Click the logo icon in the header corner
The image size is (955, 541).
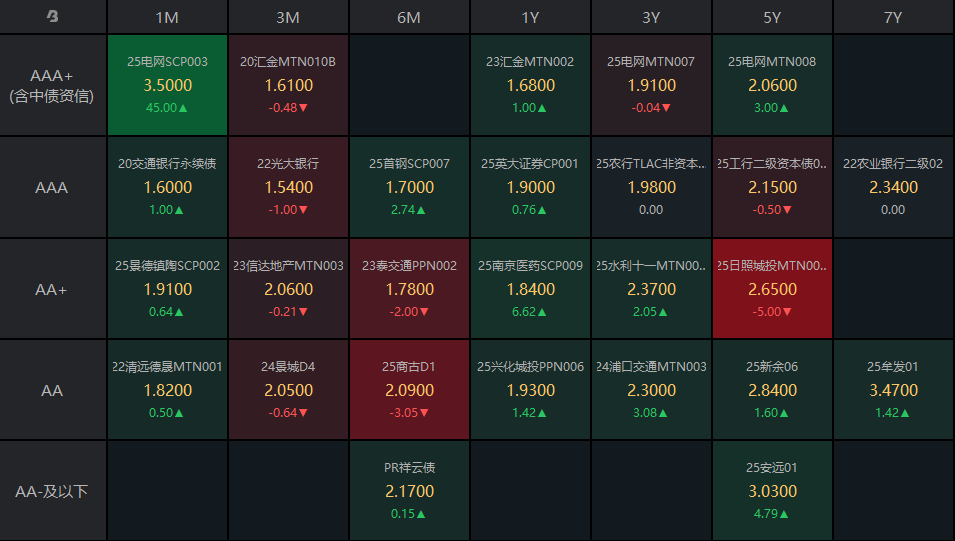coord(53,17)
